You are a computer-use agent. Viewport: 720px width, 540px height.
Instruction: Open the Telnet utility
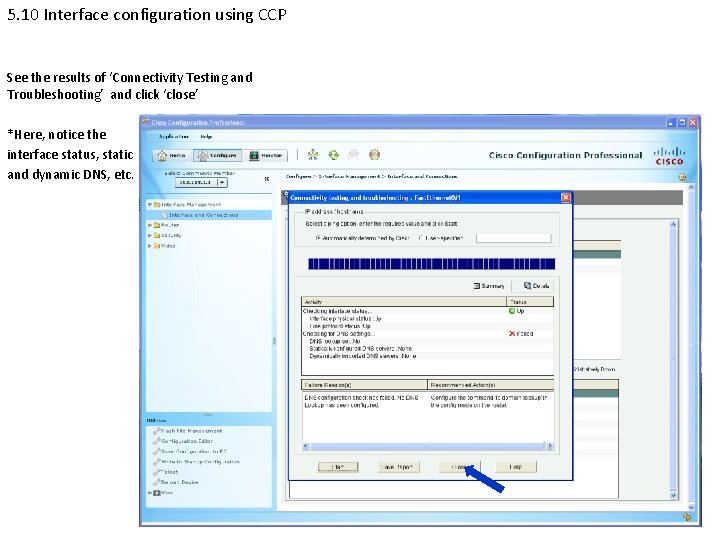point(166,472)
